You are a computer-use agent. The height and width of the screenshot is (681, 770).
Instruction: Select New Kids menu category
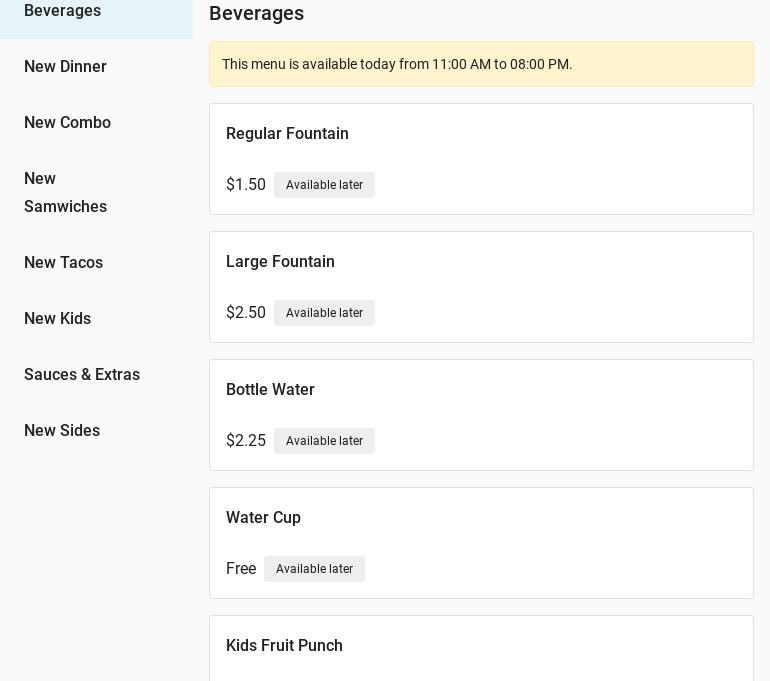tap(57, 319)
